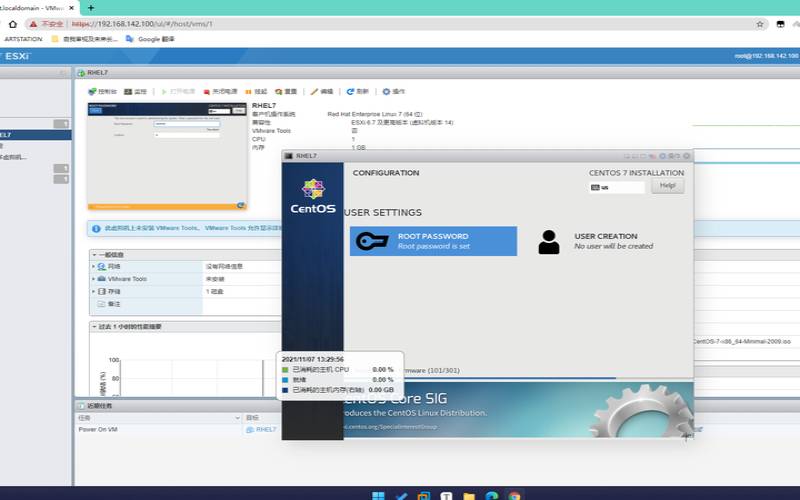Click the ESXi logo in header
Screen dimensions: 800x500
(x=17, y=56)
